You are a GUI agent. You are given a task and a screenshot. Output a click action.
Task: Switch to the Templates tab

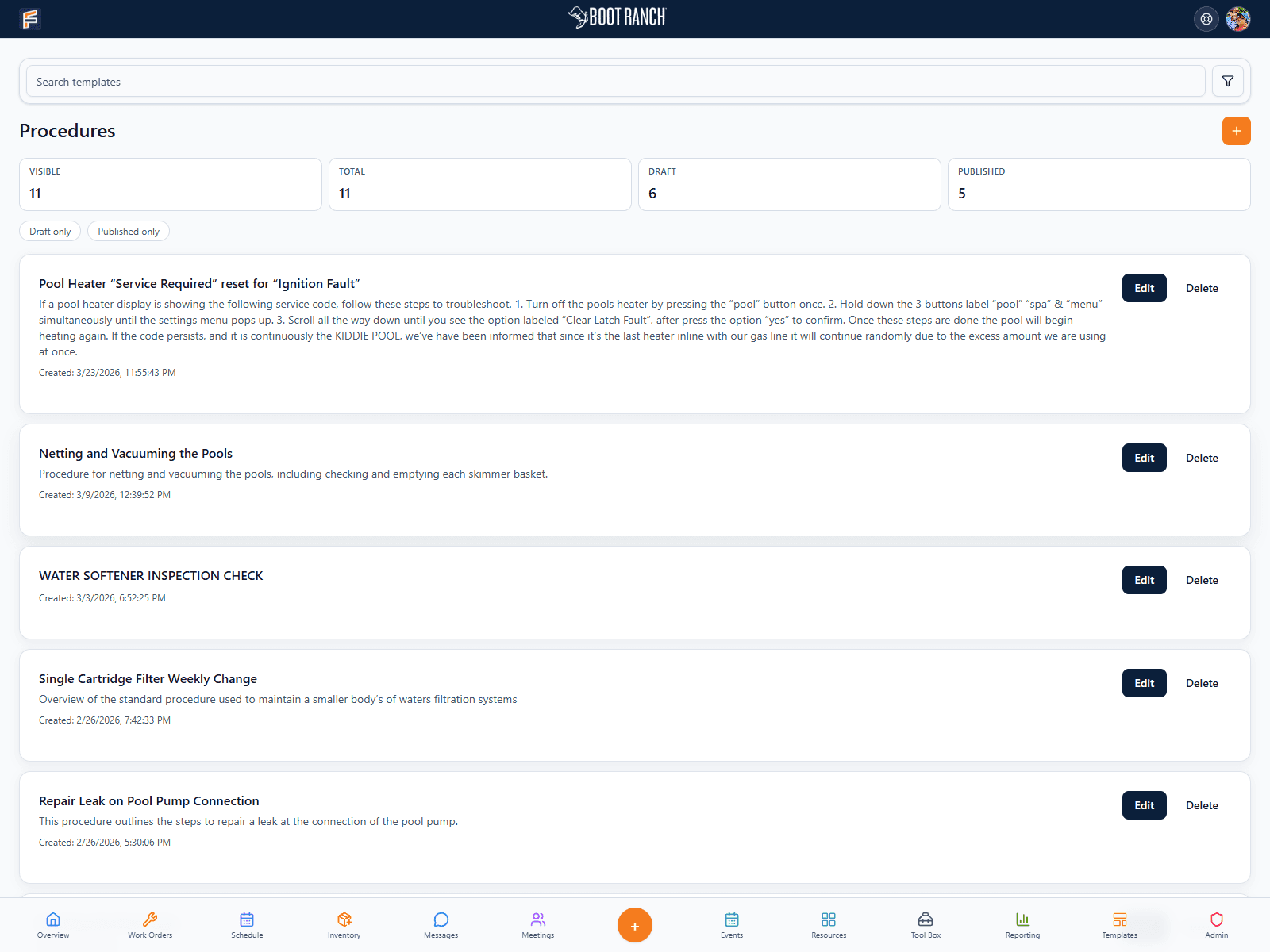pos(1119,924)
